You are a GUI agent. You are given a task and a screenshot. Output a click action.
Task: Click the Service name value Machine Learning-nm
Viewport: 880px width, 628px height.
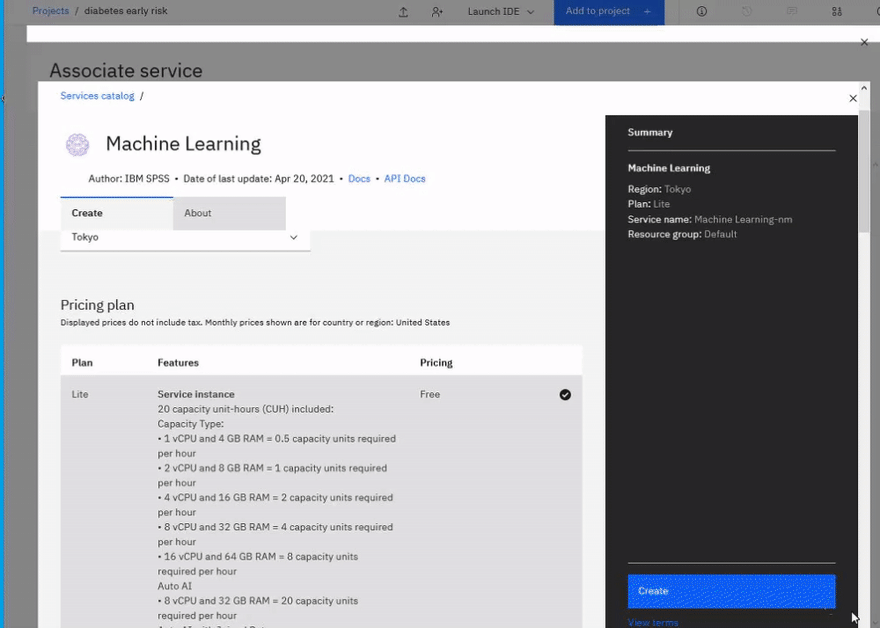743,219
